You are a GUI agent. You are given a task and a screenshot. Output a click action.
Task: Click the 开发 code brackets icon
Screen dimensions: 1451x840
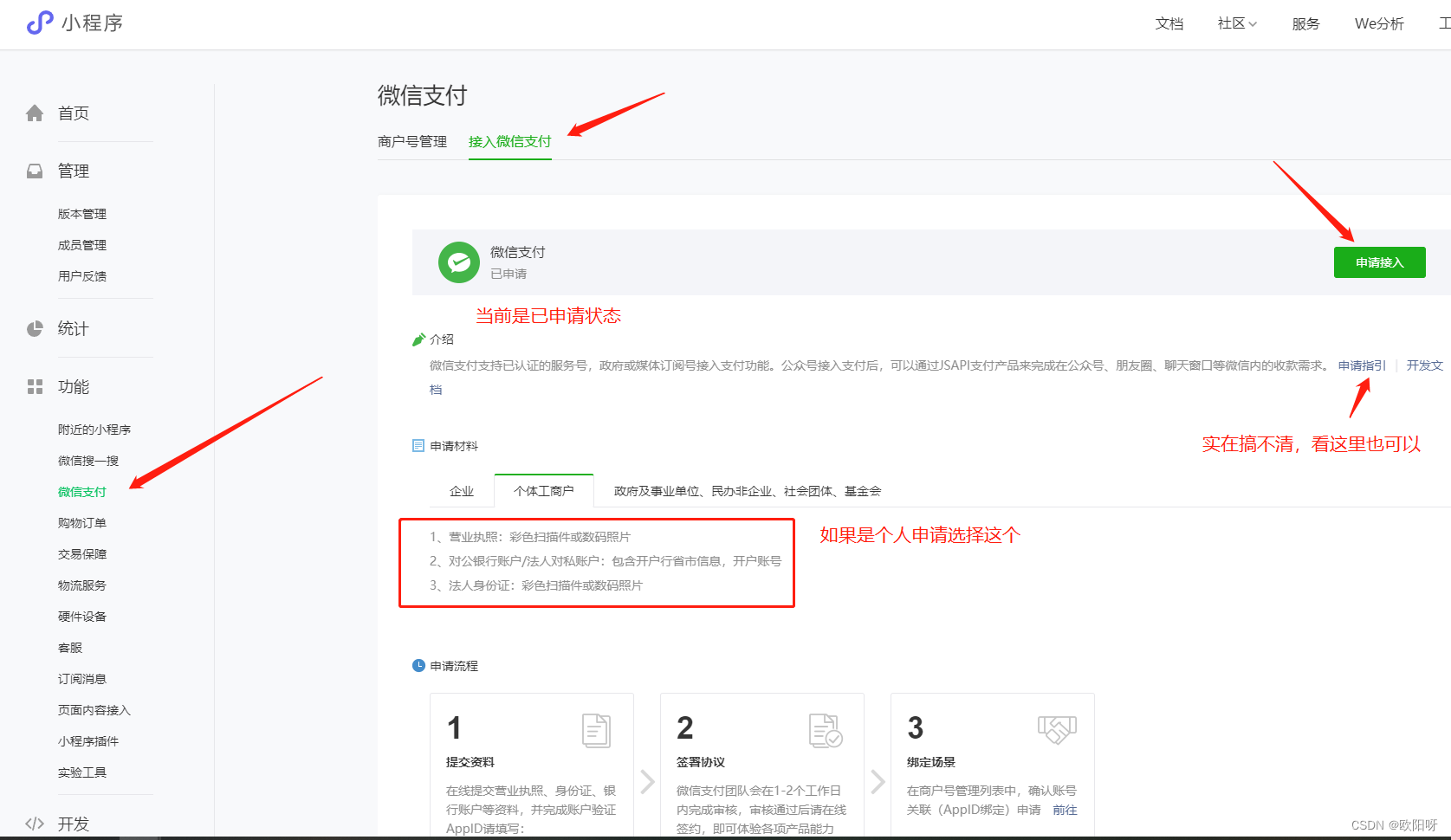(35, 824)
